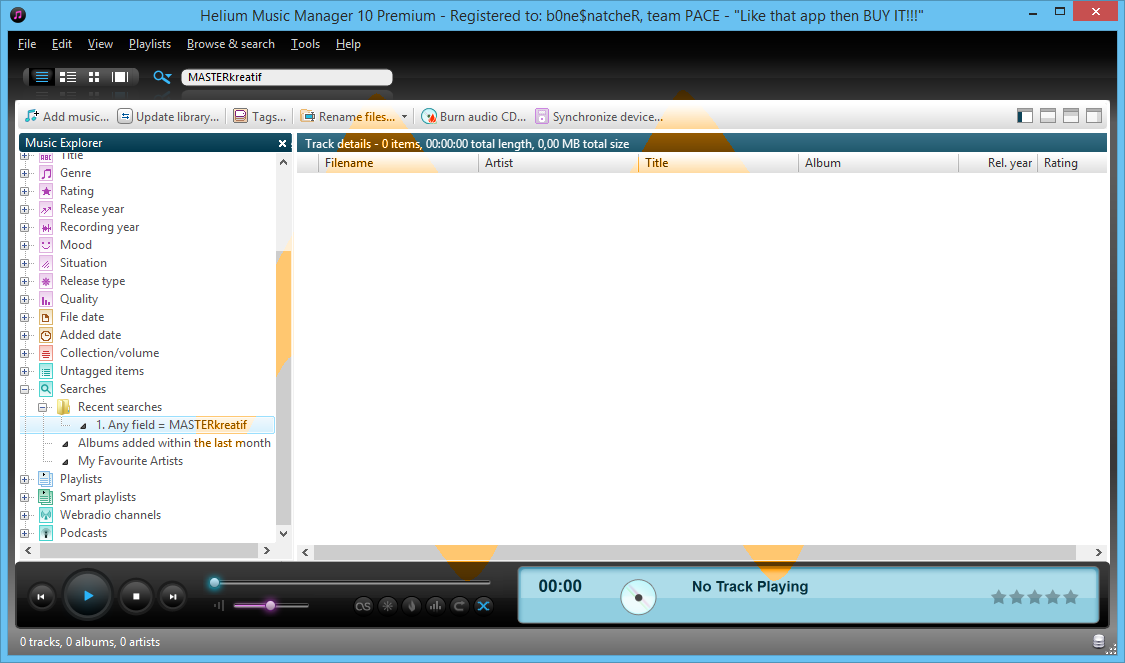Select Podcasts in the tree
This screenshot has width=1125, height=663.
pyautogui.click(x=83, y=532)
